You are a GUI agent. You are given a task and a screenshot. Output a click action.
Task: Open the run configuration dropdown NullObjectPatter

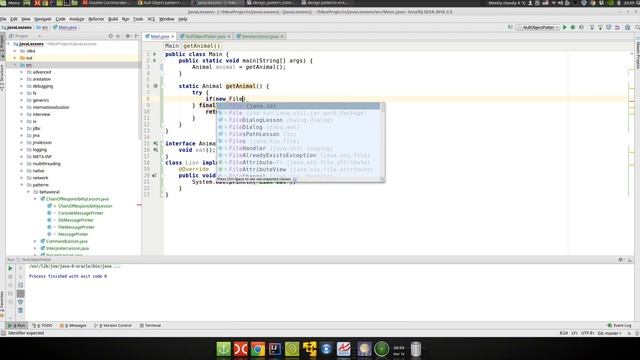538,27
